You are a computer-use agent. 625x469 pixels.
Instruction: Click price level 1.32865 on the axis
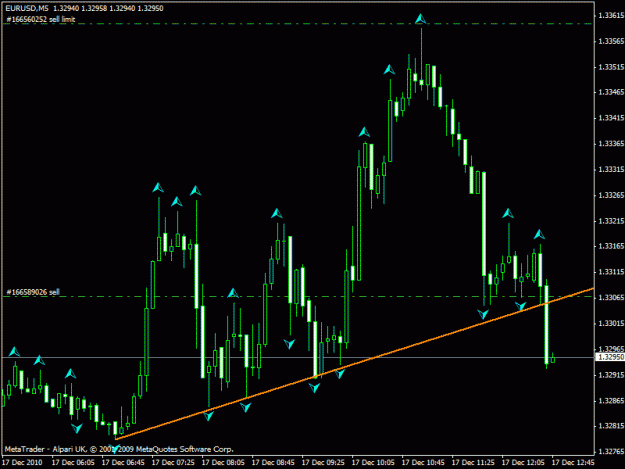[x=611, y=401]
